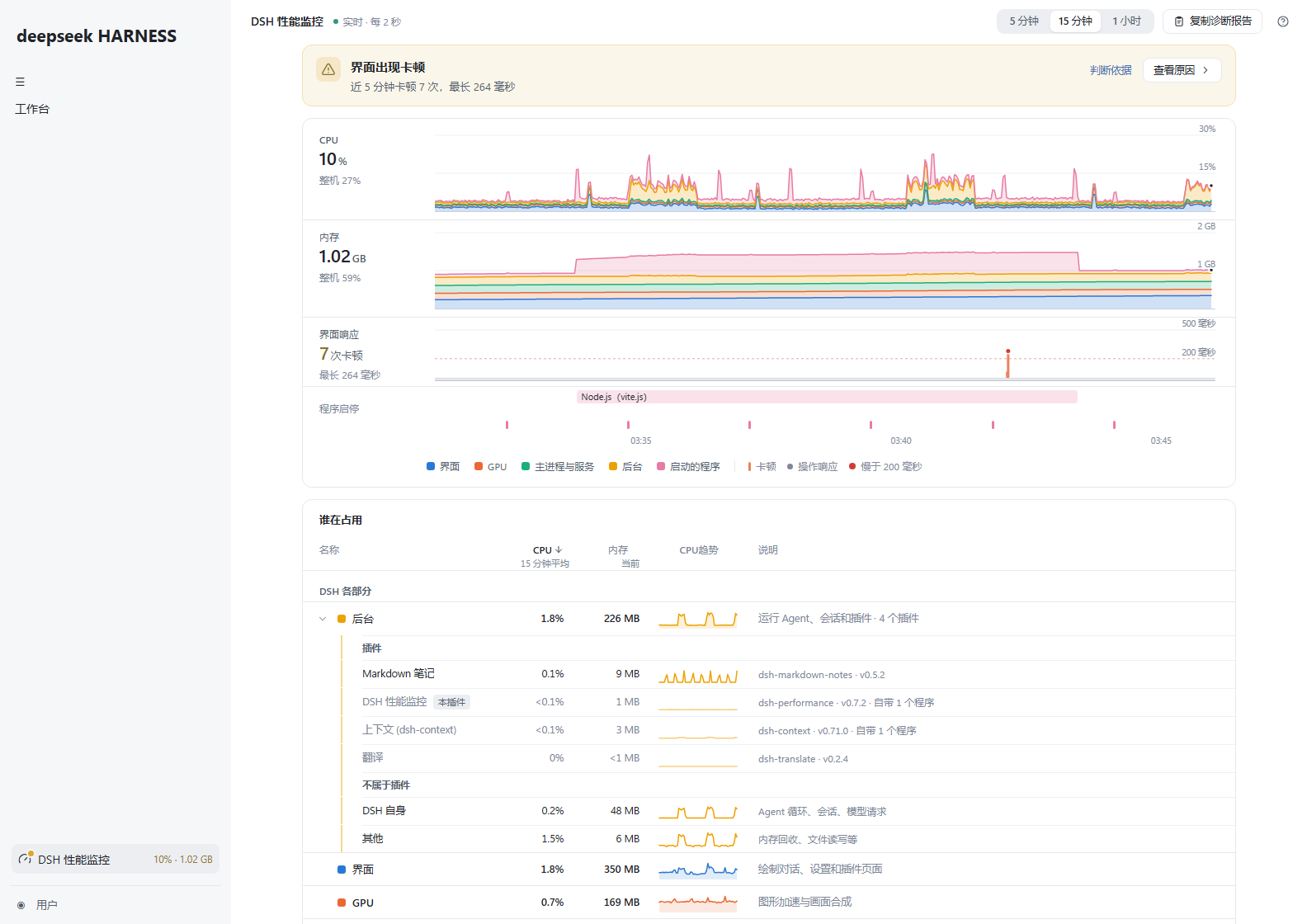Open the 用户 entry in sidebar

pos(116,905)
